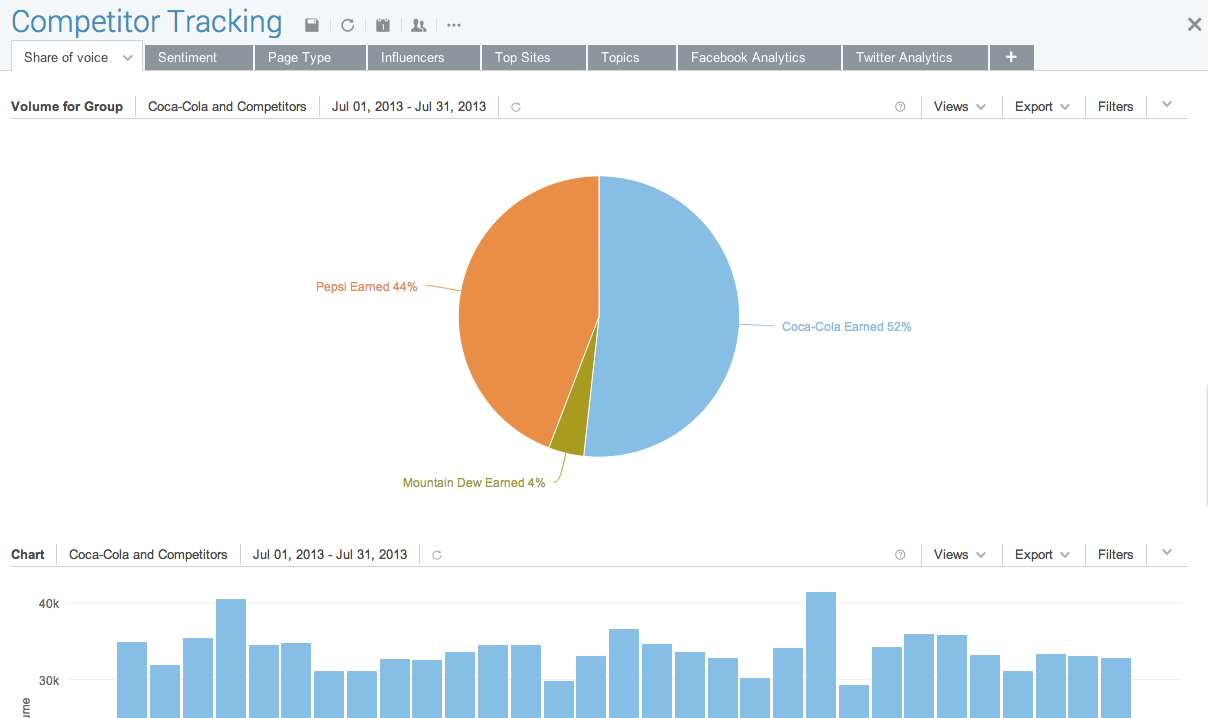Change the group selector in Chart panel
The width and height of the screenshot is (1208, 718).
click(148, 555)
